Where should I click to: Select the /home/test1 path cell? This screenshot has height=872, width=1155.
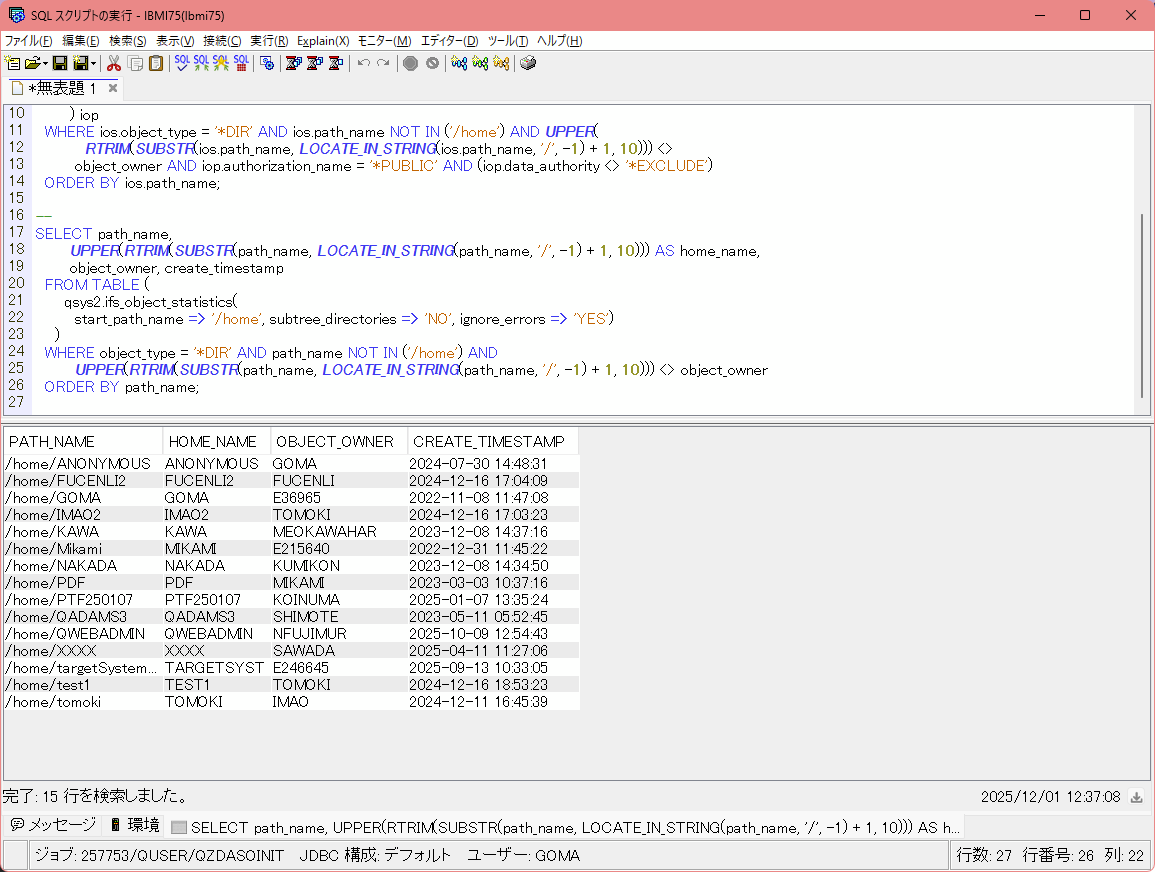[83, 685]
